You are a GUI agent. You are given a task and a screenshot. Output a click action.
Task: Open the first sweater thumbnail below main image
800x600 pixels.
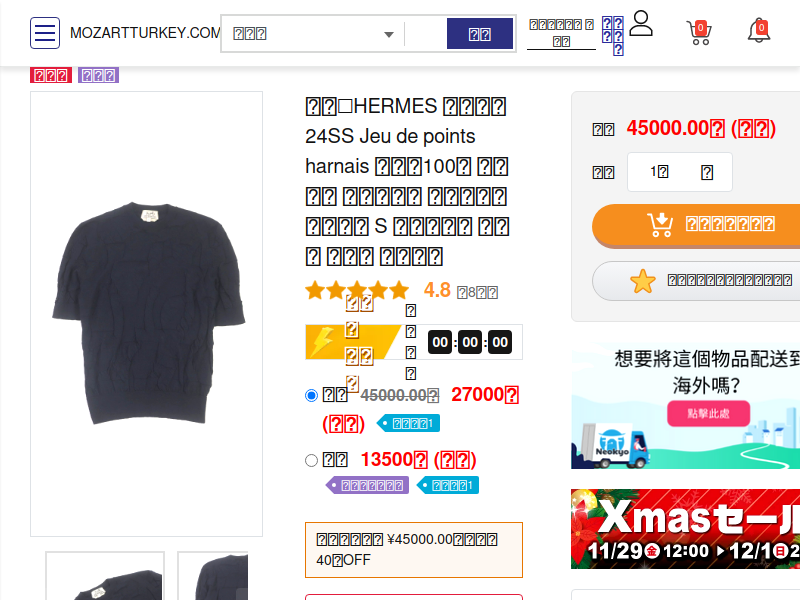pos(105,576)
